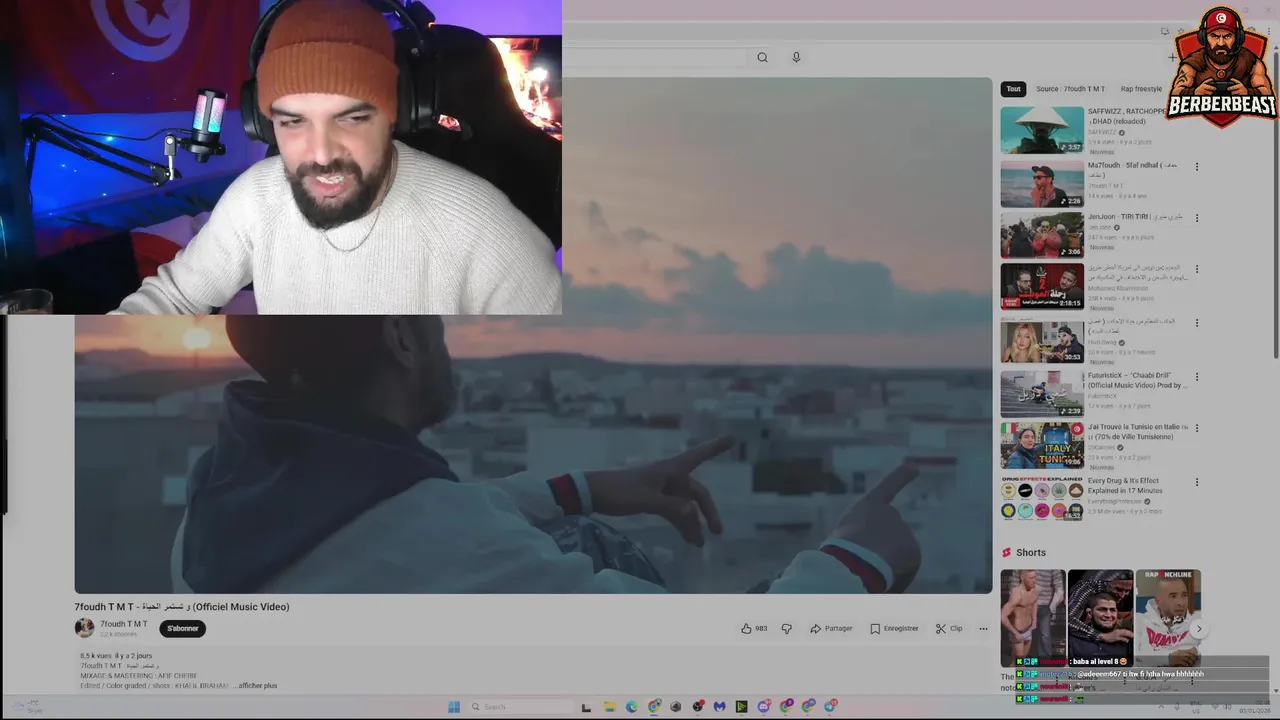Open the 7foudh T M T channel avatar
This screenshot has width=1280, height=720.
pyautogui.click(x=84, y=627)
